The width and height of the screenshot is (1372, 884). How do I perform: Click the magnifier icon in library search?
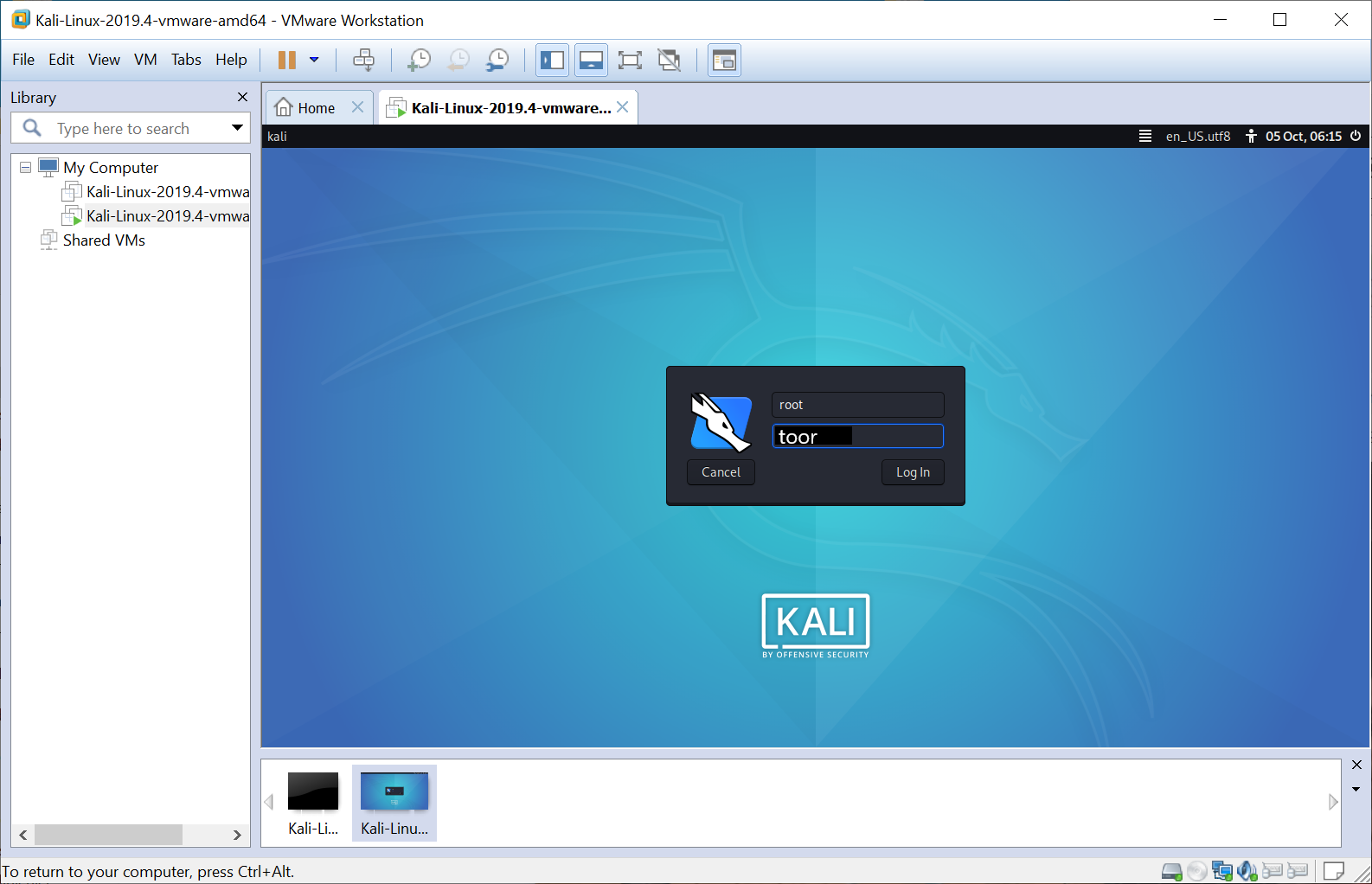pos(32,128)
